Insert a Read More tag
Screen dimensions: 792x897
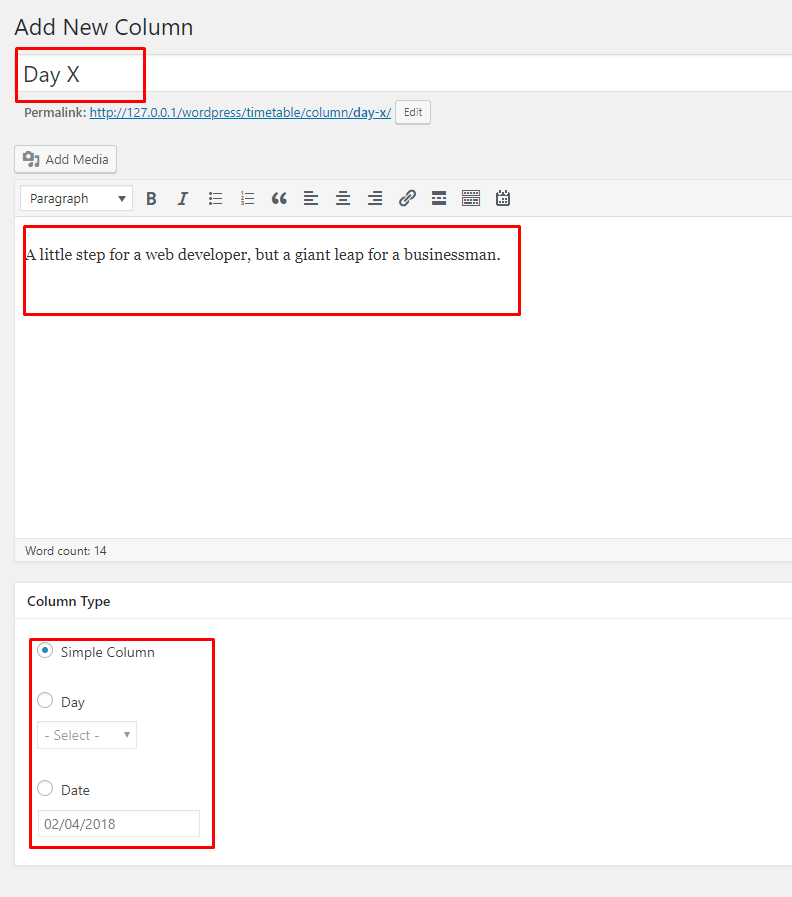[x=439, y=199]
